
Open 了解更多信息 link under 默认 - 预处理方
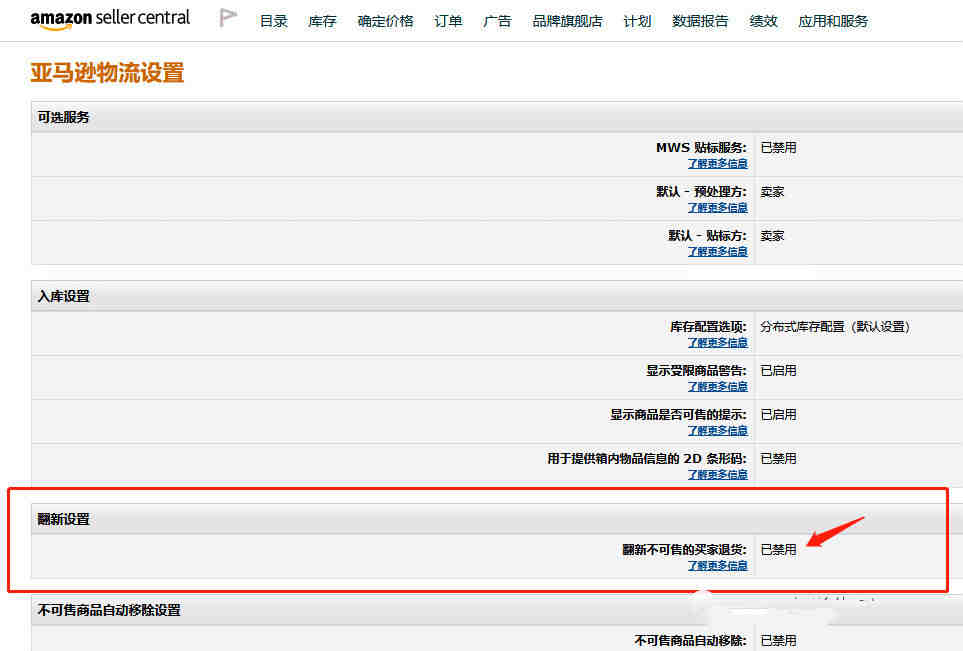pos(717,208)
